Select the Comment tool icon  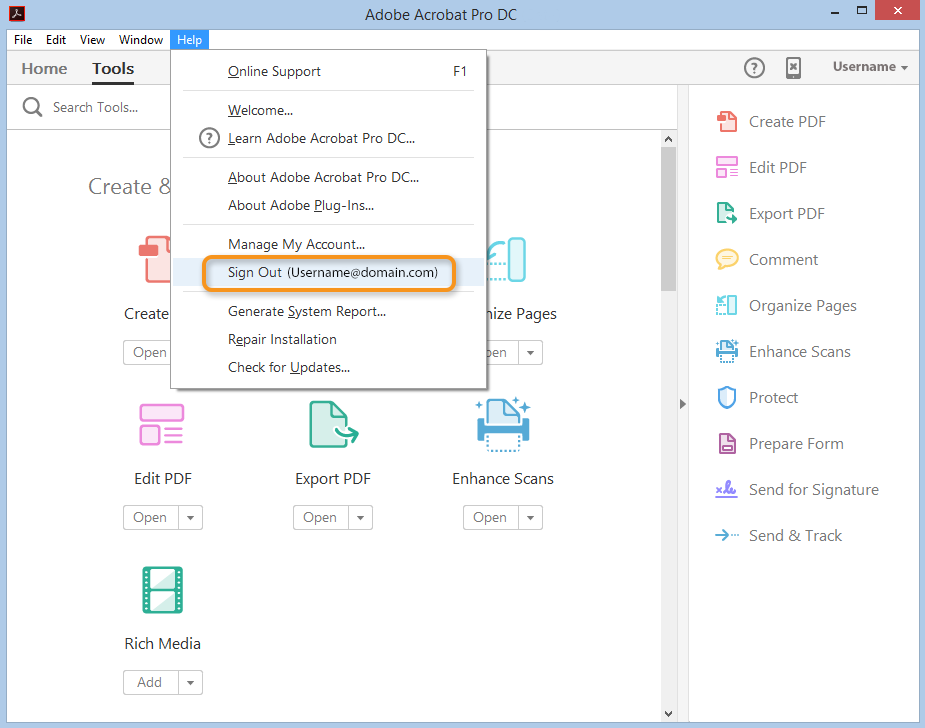[728, 259]
